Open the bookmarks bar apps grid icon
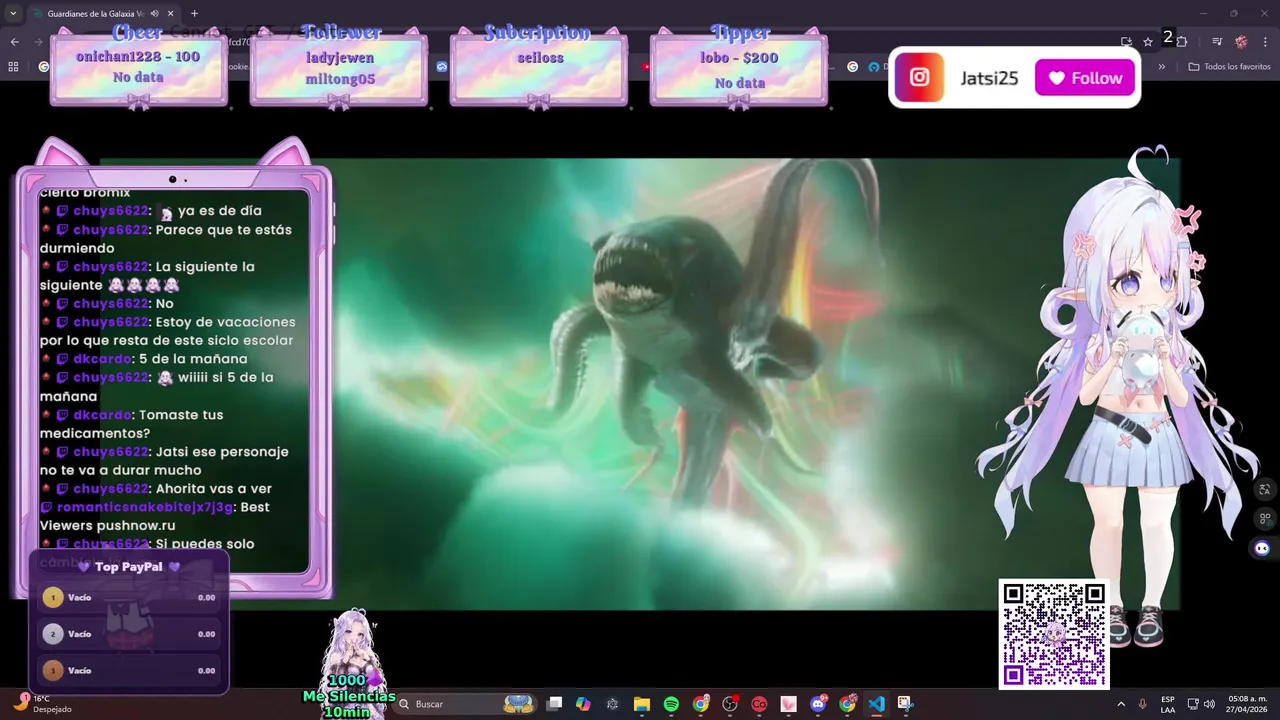 13,66
